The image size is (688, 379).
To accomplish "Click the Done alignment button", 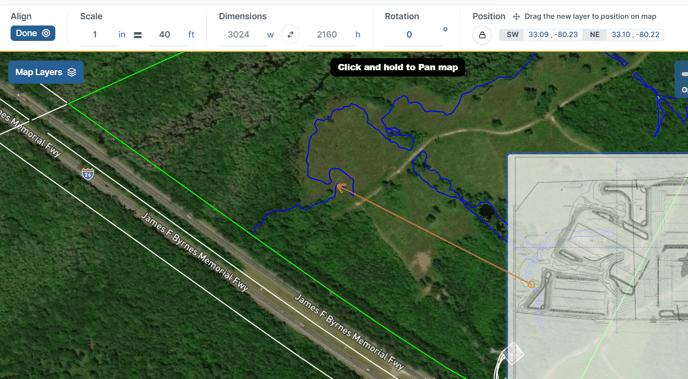I will pos(33,33).
